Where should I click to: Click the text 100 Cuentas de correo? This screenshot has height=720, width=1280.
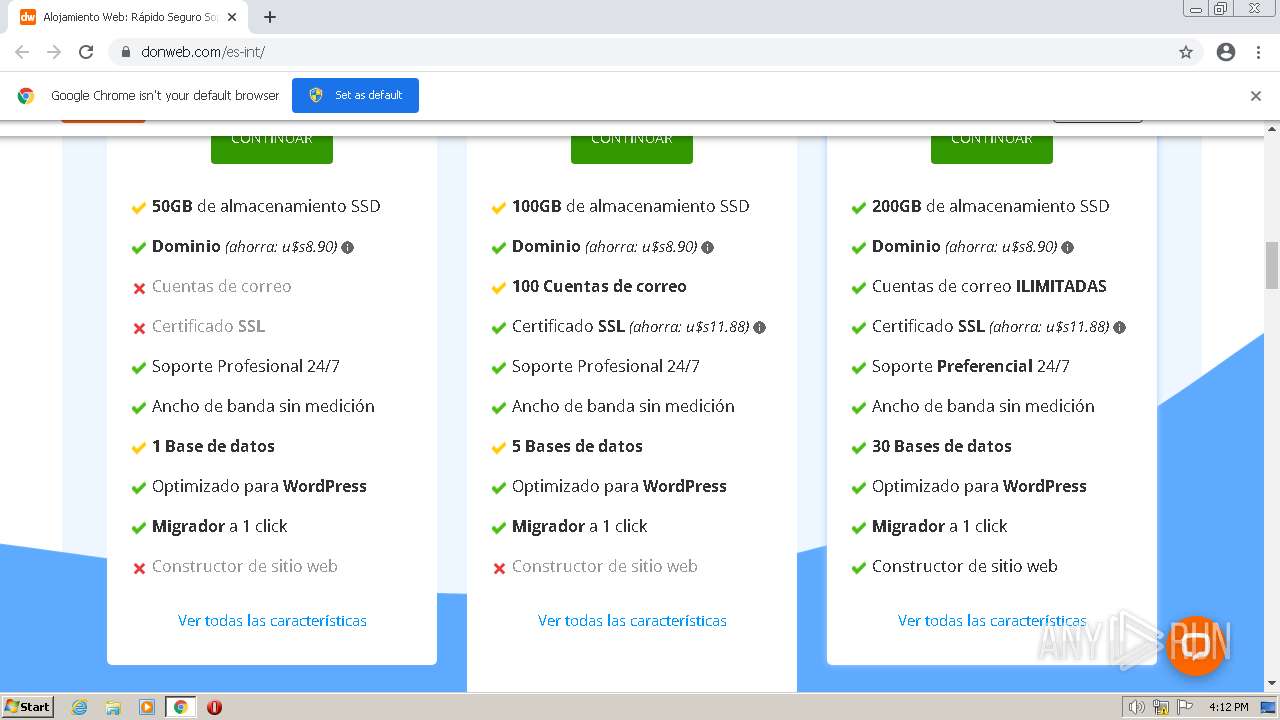(x=599, y=286)
